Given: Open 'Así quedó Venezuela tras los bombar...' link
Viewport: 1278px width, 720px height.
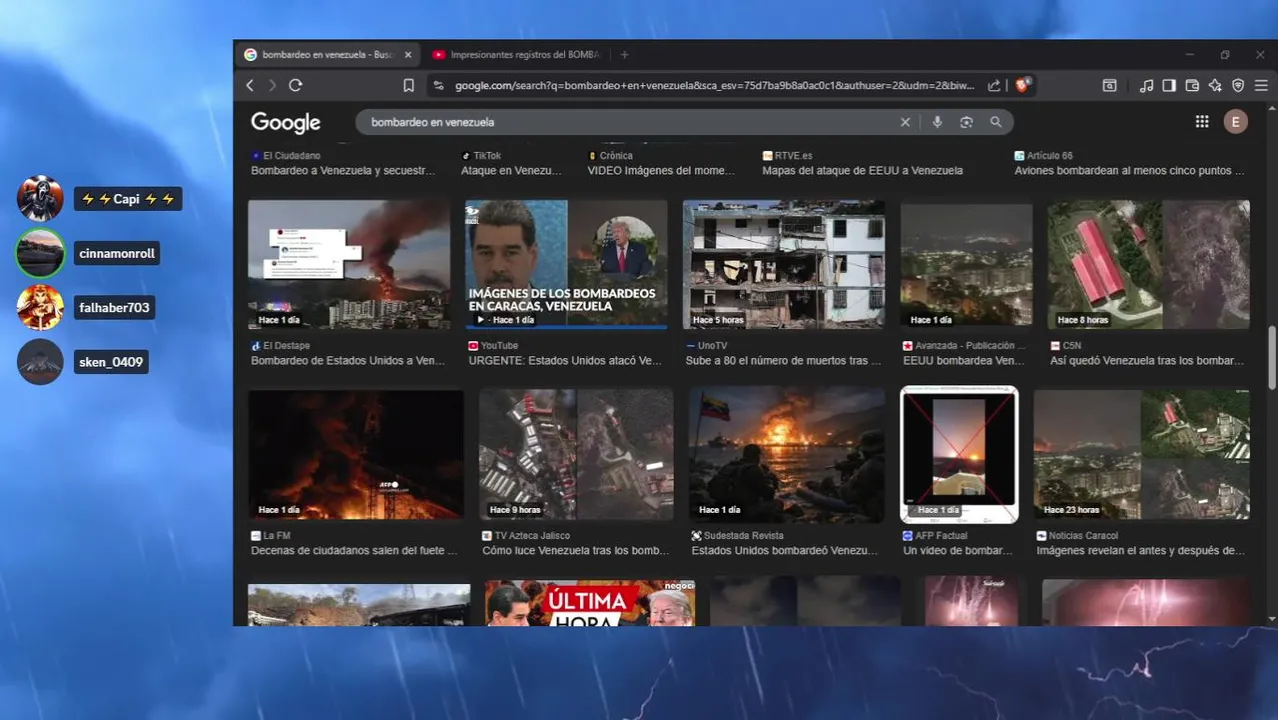Looking at the screenshot, I should (x=1147, y=361).
